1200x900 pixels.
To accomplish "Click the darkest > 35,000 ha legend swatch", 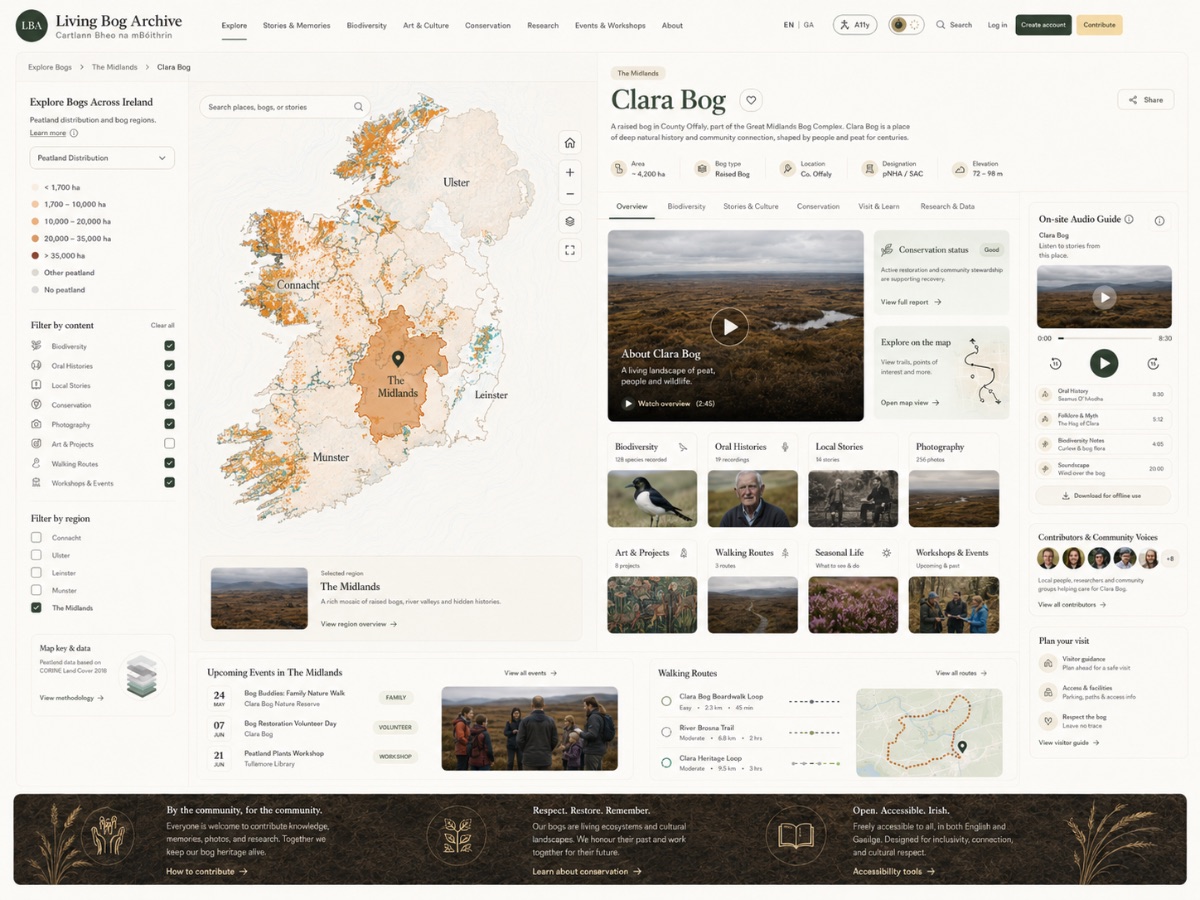I will point(35,255).
